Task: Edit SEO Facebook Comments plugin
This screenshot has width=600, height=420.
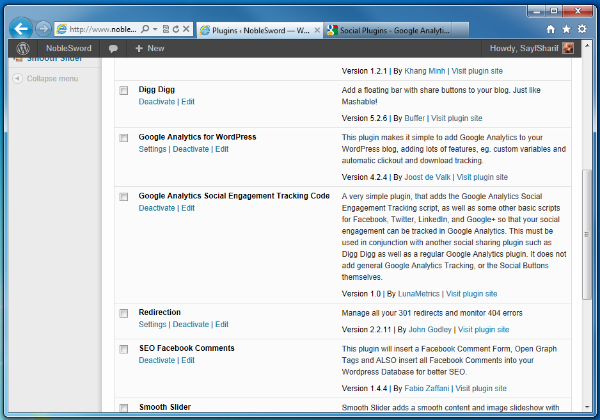Action: click(x=188, y=360)
